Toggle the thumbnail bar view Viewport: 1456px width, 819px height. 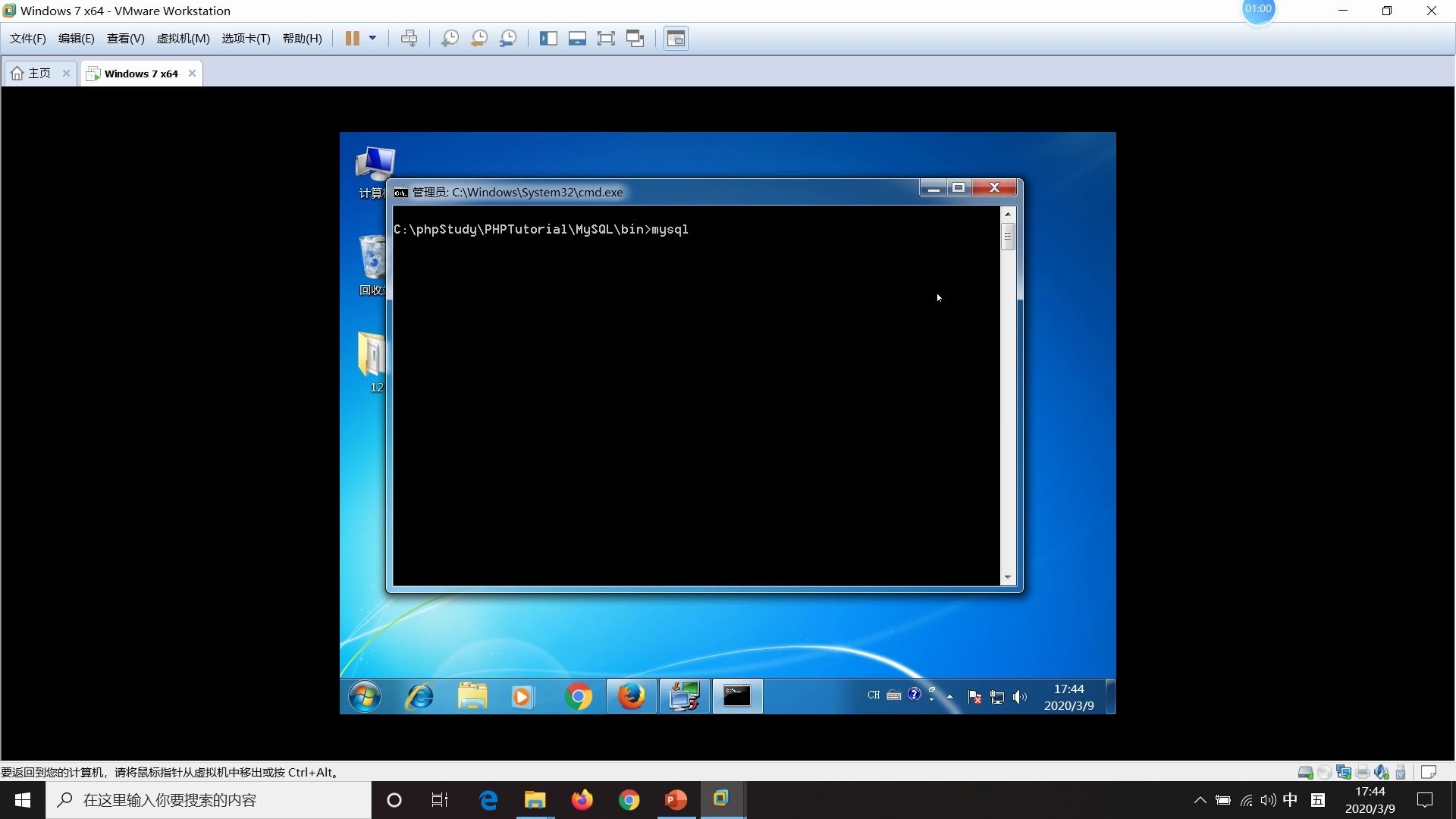click(x=577, y=39)
